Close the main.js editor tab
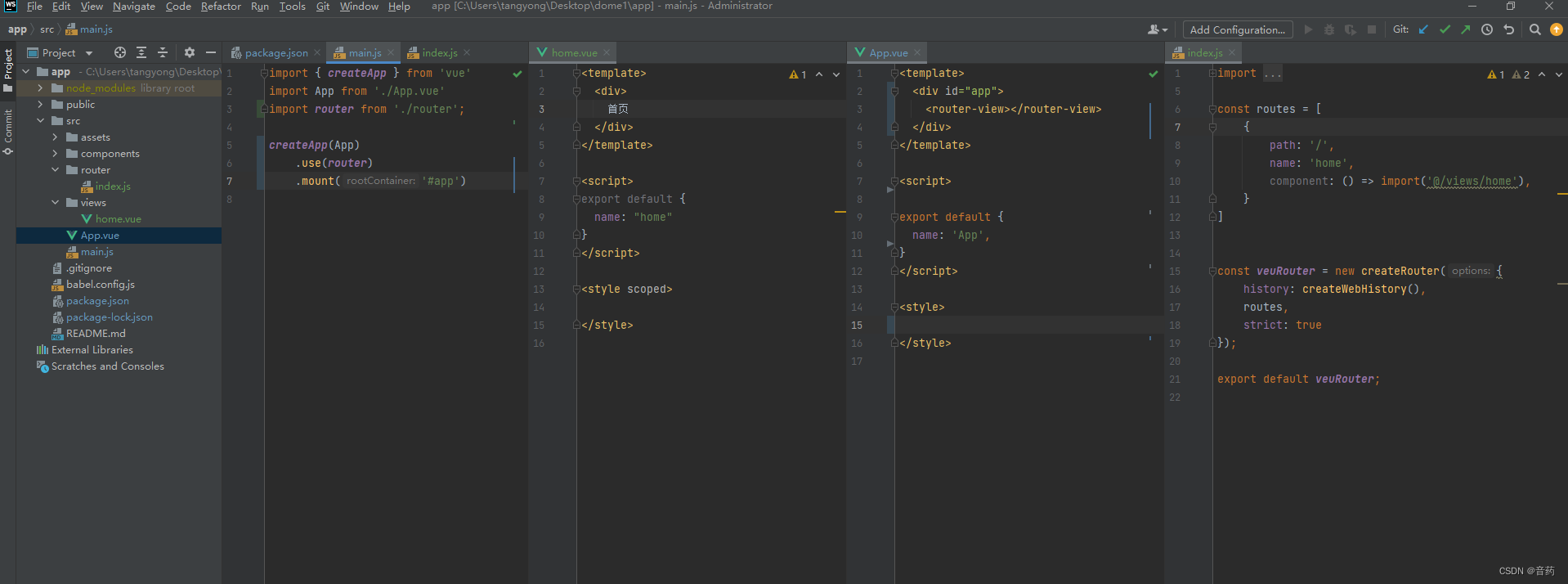Screen dimensions: 1568x584 pyautogui.click(x=391, y=52)
